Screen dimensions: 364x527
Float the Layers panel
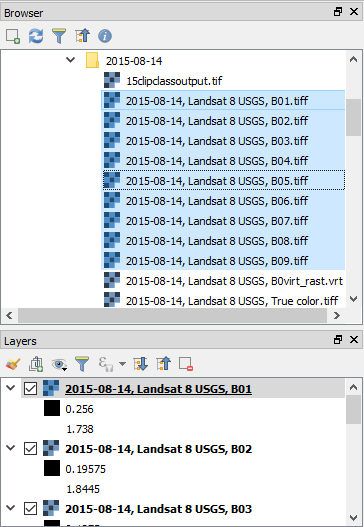pyautogui.click(x=338, y=340)
